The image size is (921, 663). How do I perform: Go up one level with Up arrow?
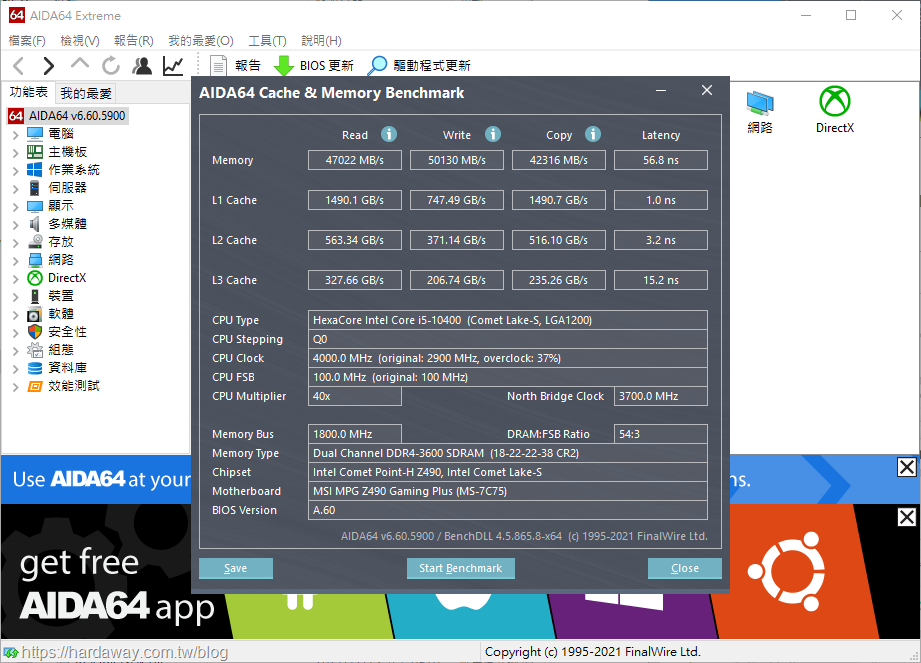[x=80, y=63]
